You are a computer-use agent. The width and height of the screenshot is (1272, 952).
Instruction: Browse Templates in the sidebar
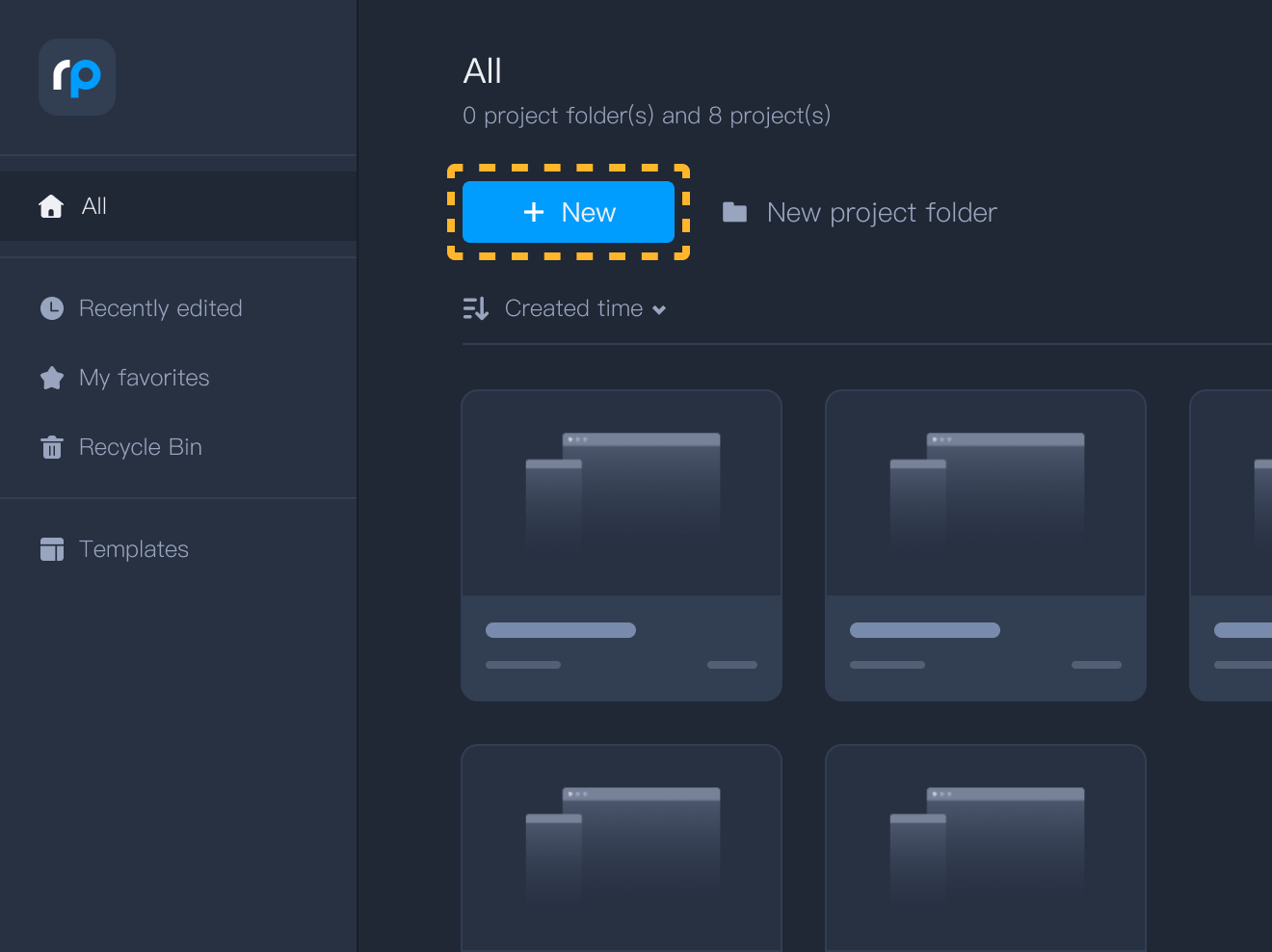coord(133,549)
